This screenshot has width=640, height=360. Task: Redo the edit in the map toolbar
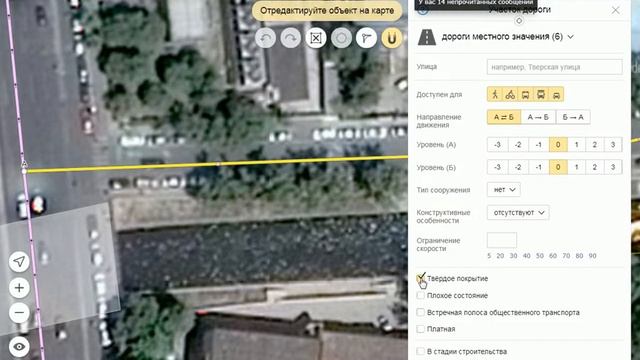291,38
